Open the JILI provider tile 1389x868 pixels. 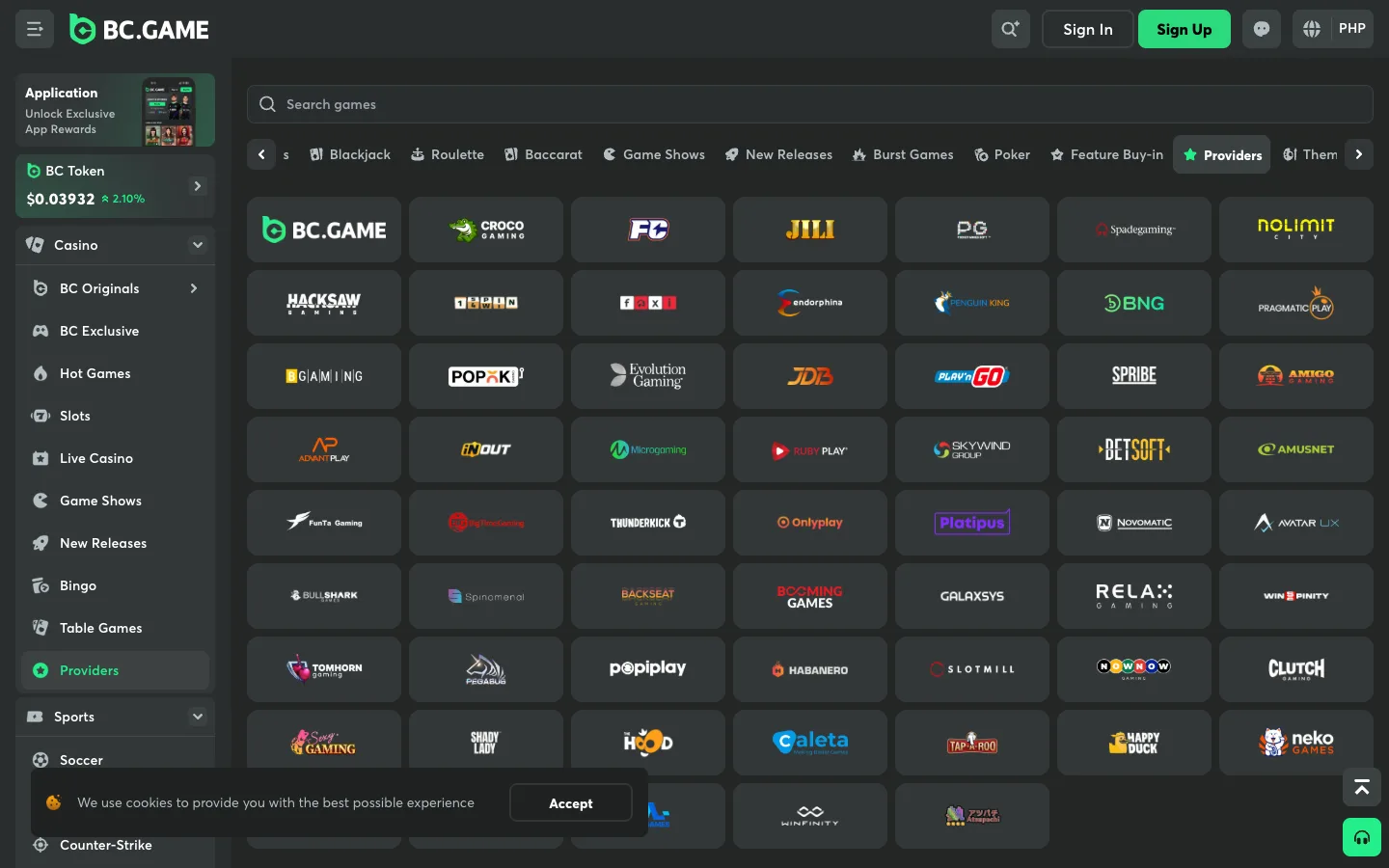pyautogui.click(x=810, y=230)
